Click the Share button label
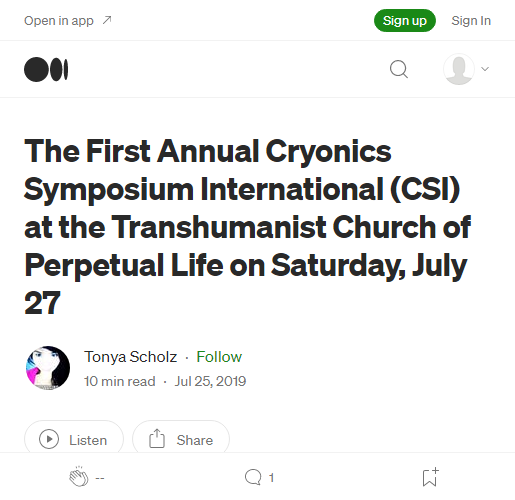 click(x=195, y=440)
